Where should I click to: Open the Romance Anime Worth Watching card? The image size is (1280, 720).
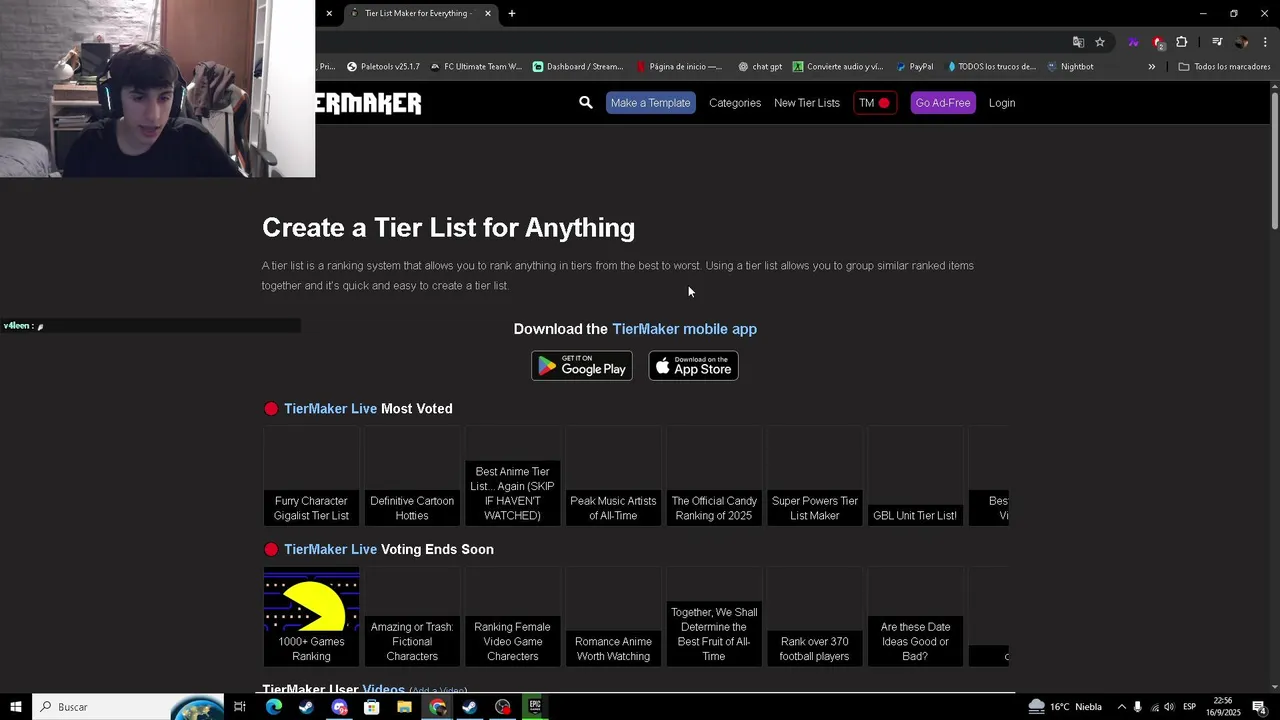click(613, 616)
